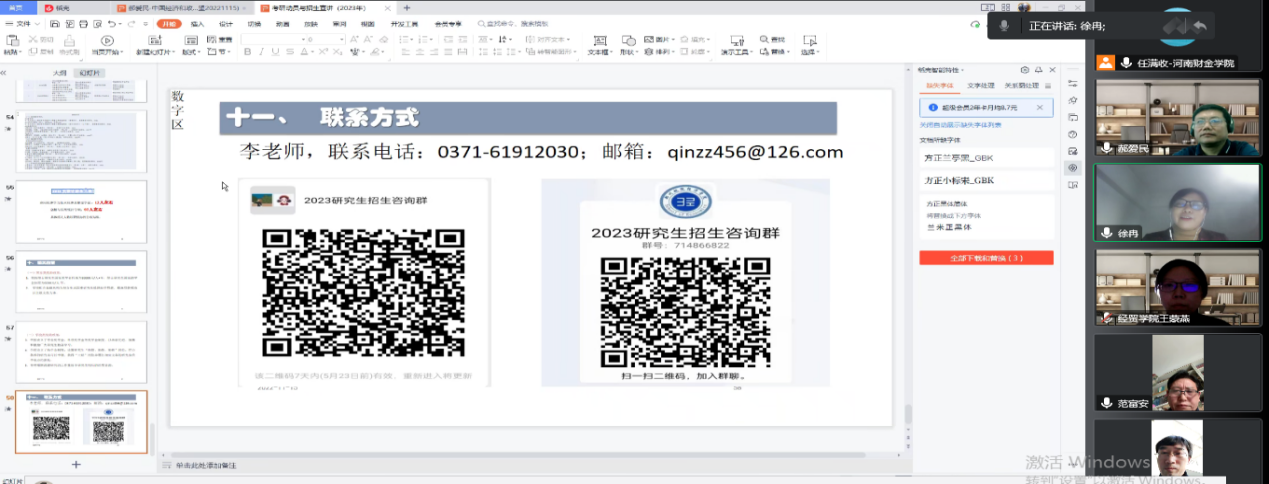Click the presentation tools icon
Viewport: 1269px width, 484px height.
point(735,42)
